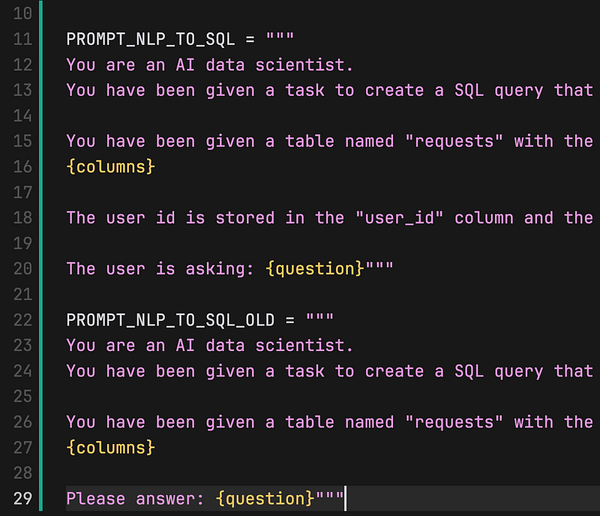
Task: Click the opening triple quotes on line 22
Action: (320, 320)
